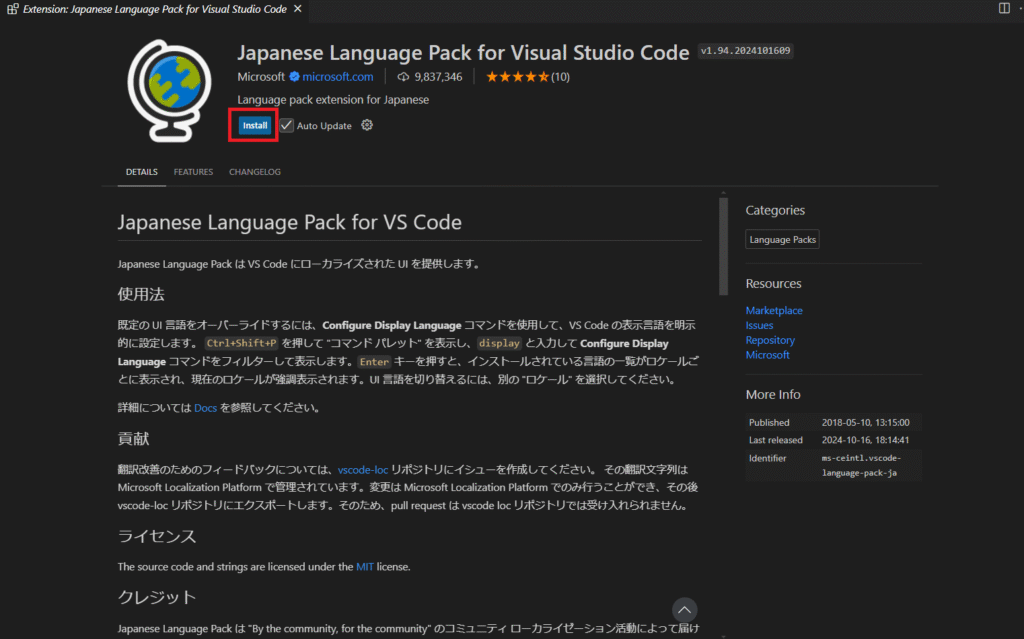Select the DETAILS tab
This screenshot has height=639, width=1024.
[141, 172]
